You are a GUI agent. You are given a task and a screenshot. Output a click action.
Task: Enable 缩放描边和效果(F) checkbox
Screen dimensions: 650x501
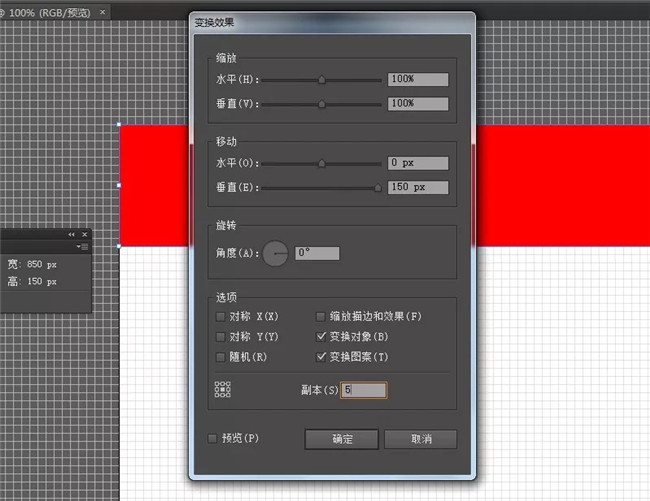pos(321,317)
